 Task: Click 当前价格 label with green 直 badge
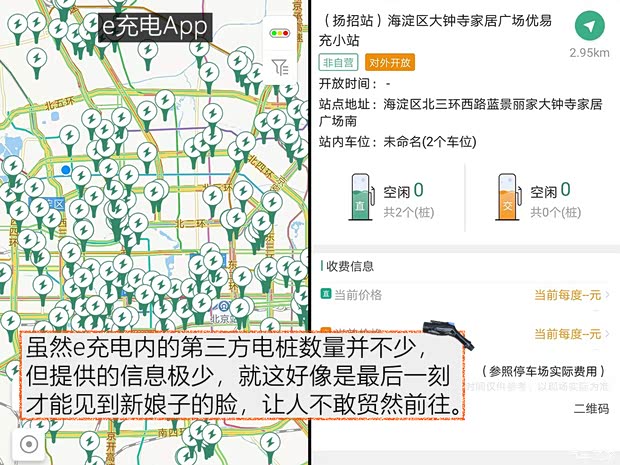pyautogui.click(x=351, y=295)
